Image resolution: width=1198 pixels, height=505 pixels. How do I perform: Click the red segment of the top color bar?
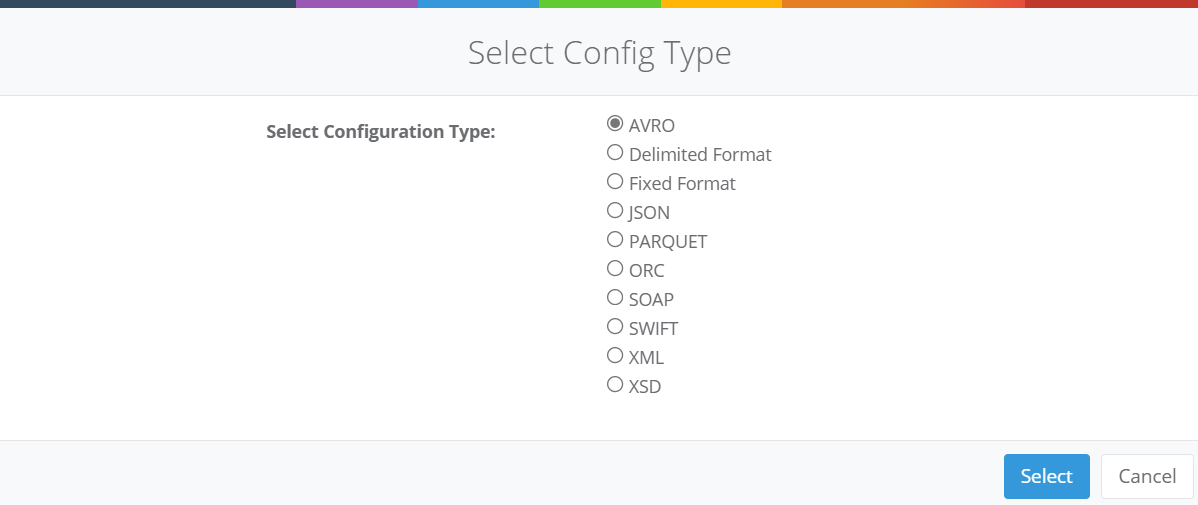click(1110, 3)
